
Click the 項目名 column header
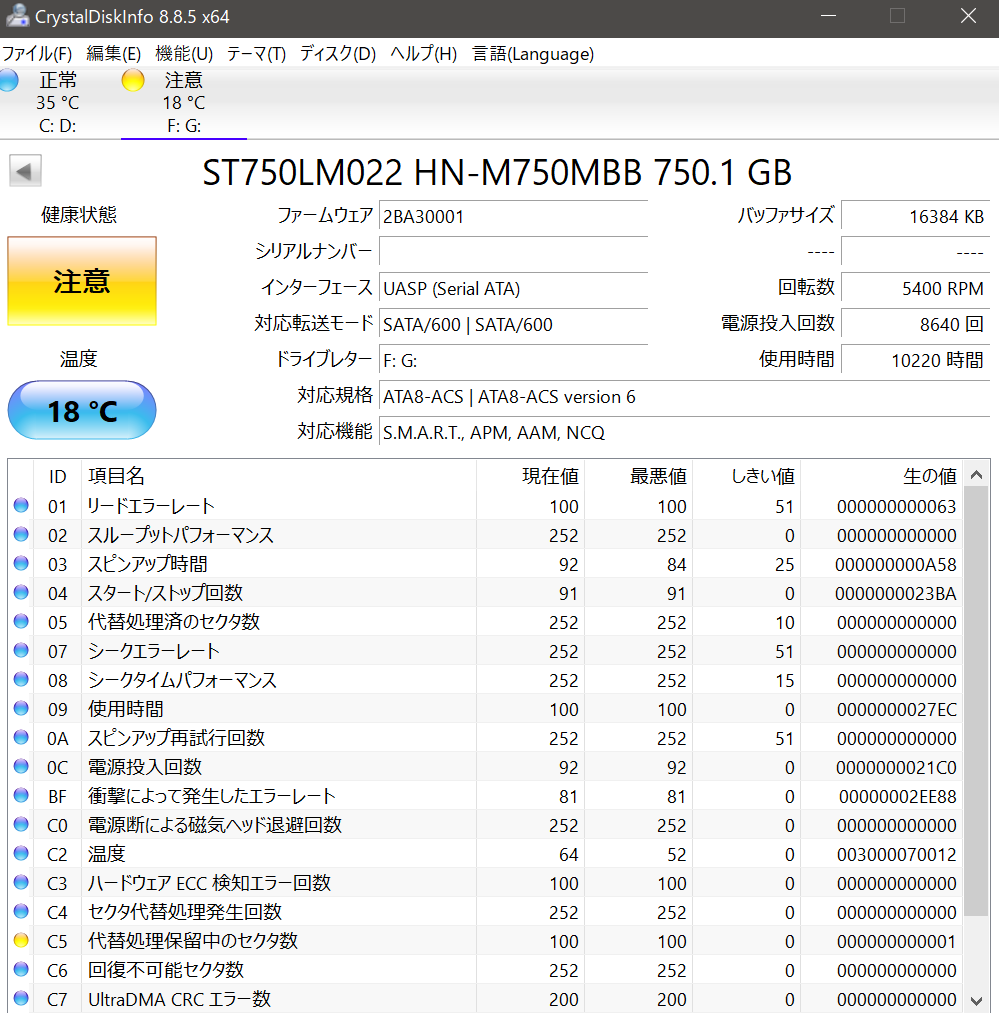[279, 475]
